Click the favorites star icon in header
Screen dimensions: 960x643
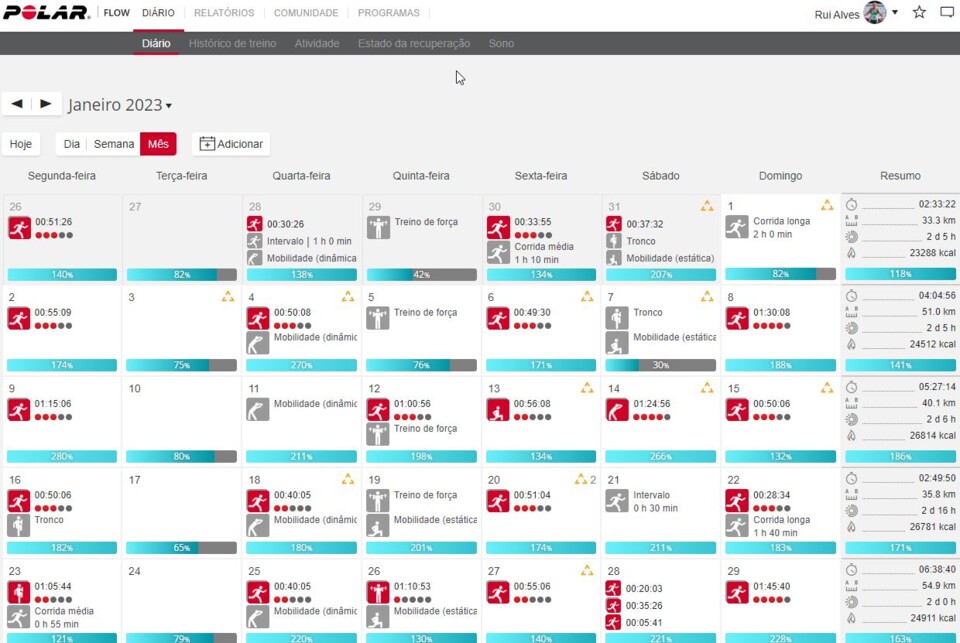(x=919, y=13)
